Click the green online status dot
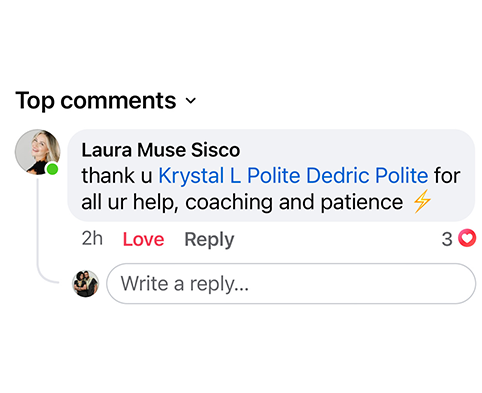Screen dimensions: 482x393 [52, 169]
